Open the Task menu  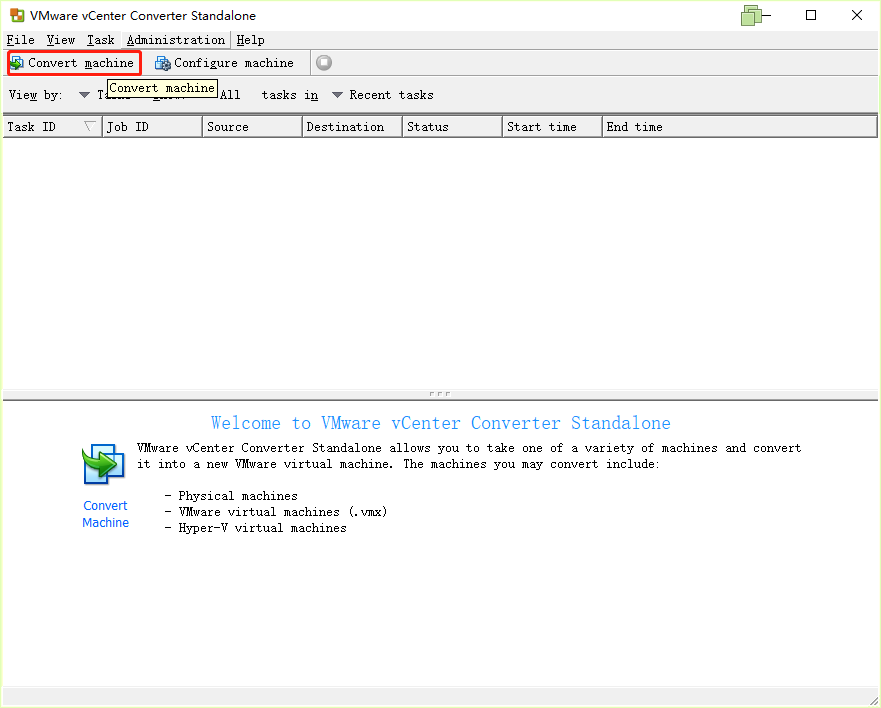(101, 40)
